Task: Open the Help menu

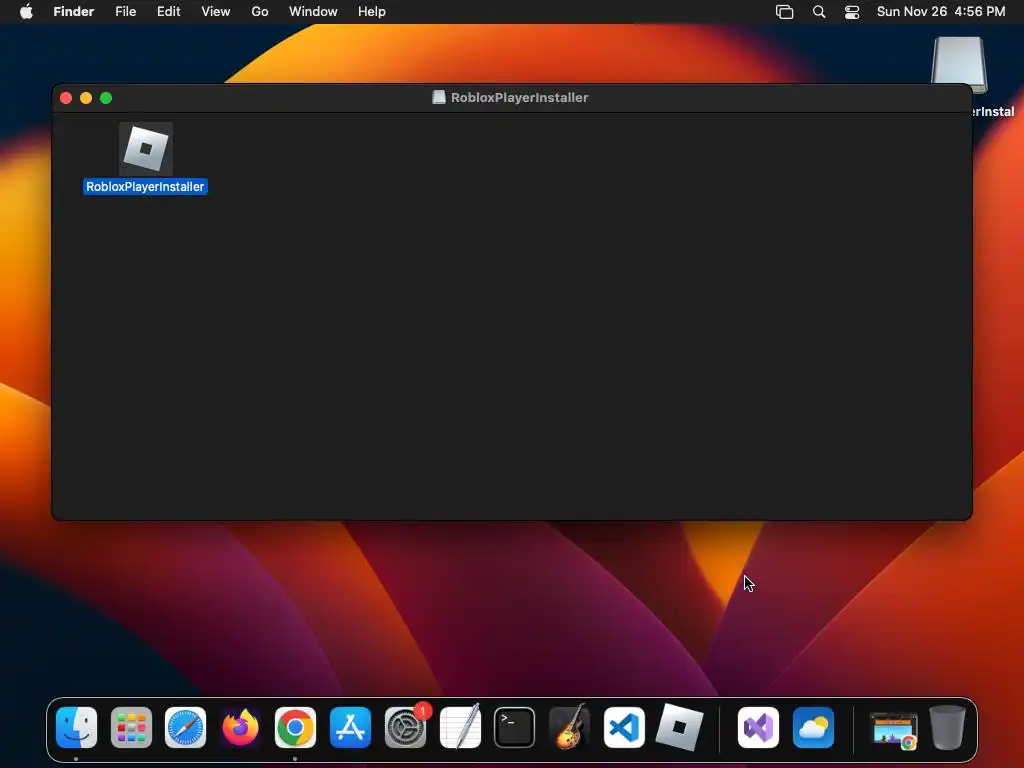Action: (372, 12)
